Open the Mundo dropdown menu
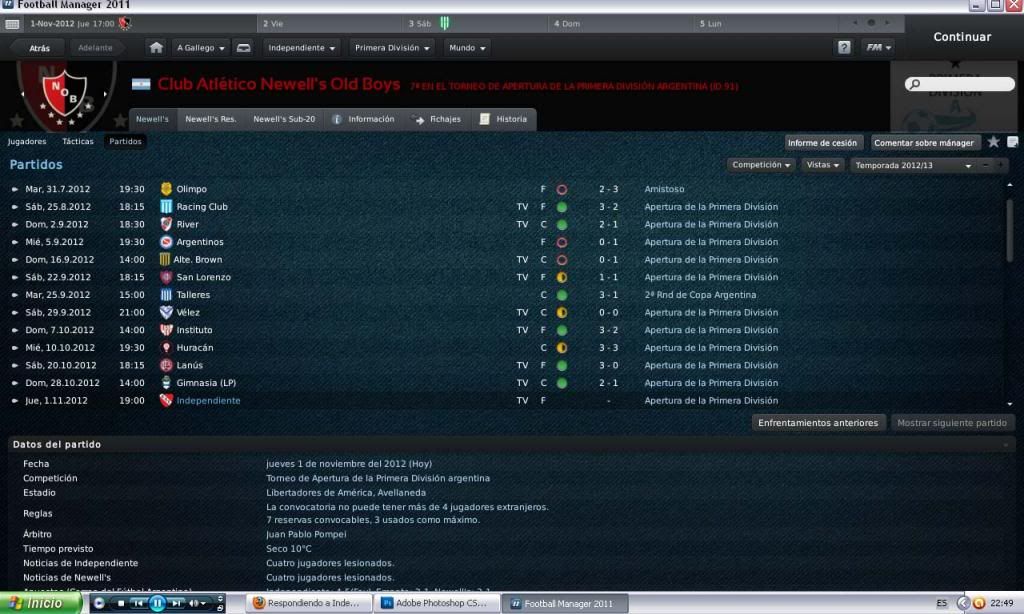The image size is (1024, 614). click(x=467, y=48)
